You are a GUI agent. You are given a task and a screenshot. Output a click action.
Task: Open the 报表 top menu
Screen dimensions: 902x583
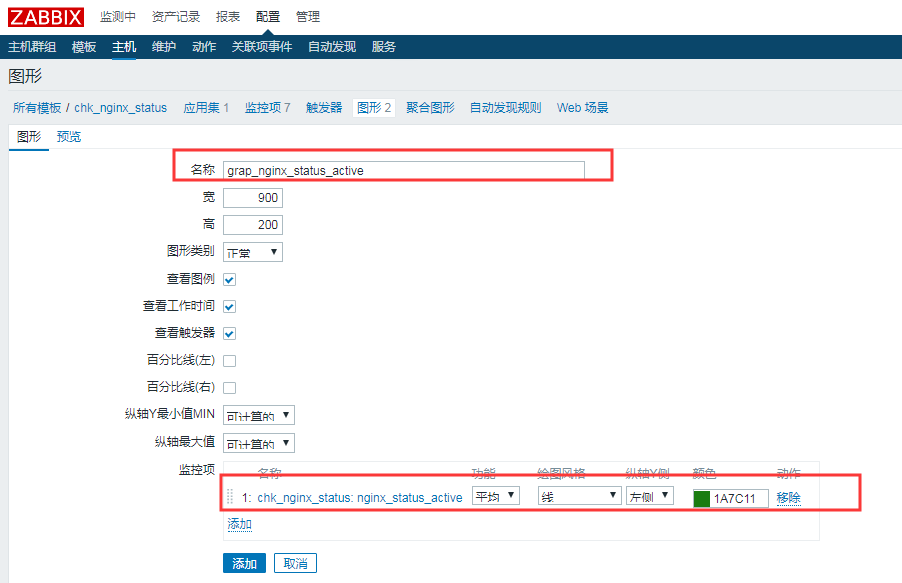coord(228,17)
